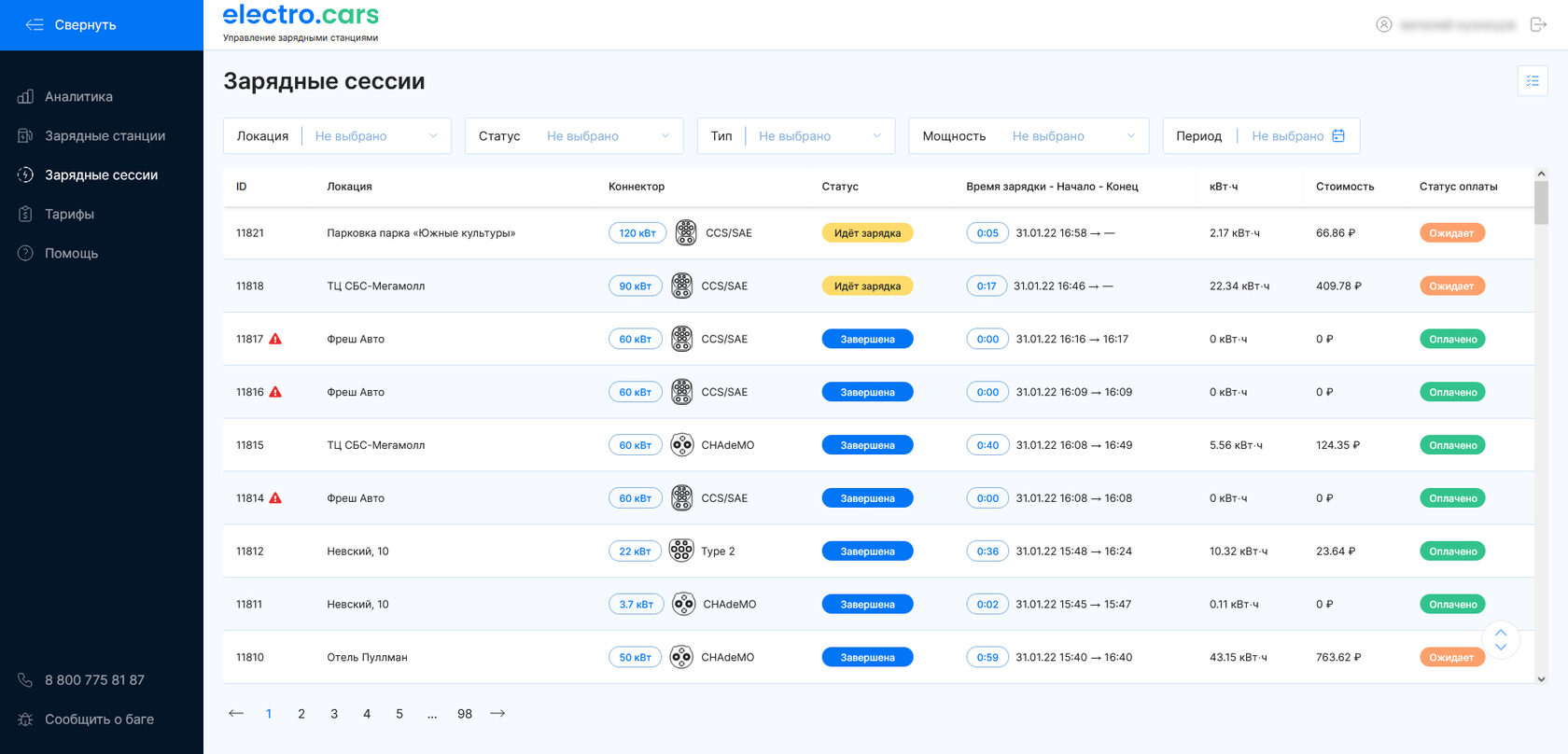Click CHAdeMO connector icon for session 11815
This screenshot has height=754, width=1568.
coord(682,445)
